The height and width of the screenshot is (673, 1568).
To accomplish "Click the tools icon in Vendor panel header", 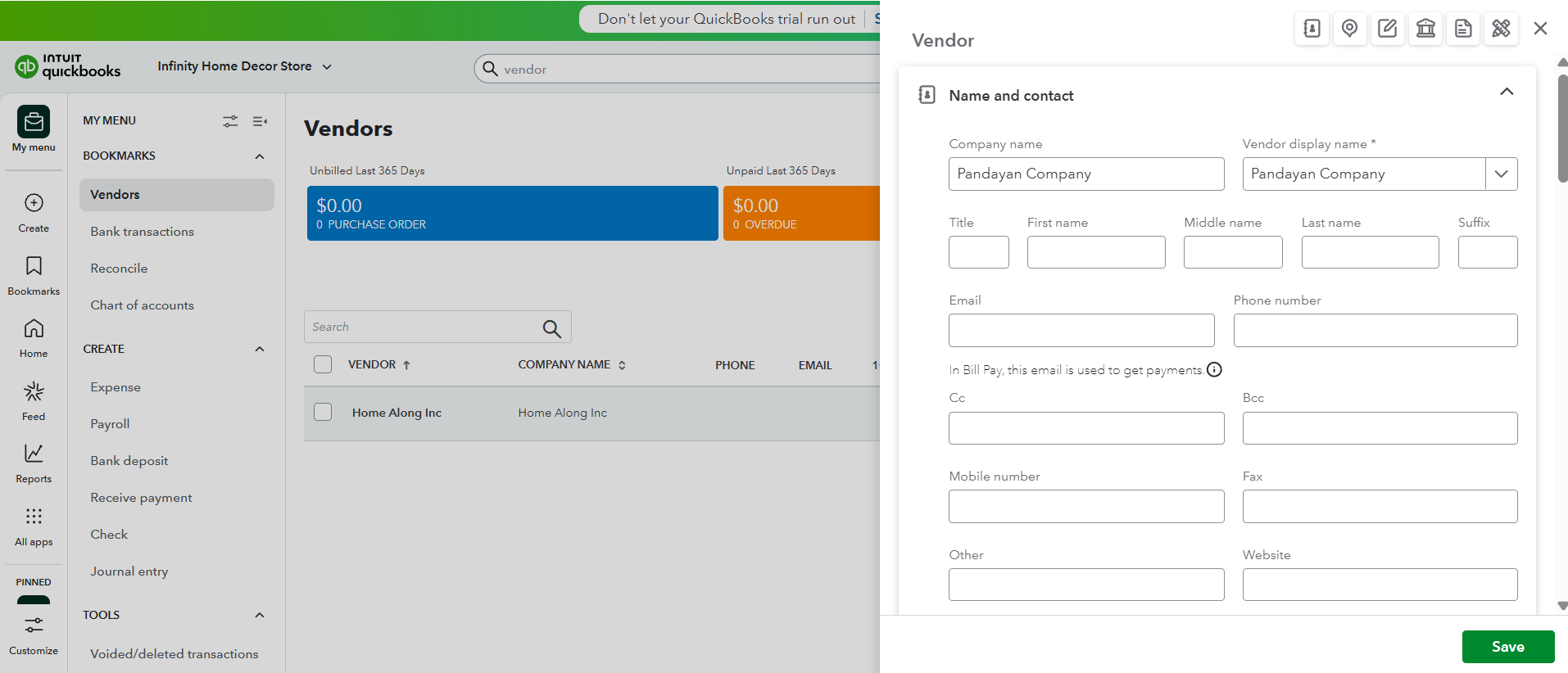I will [1501, 29].
